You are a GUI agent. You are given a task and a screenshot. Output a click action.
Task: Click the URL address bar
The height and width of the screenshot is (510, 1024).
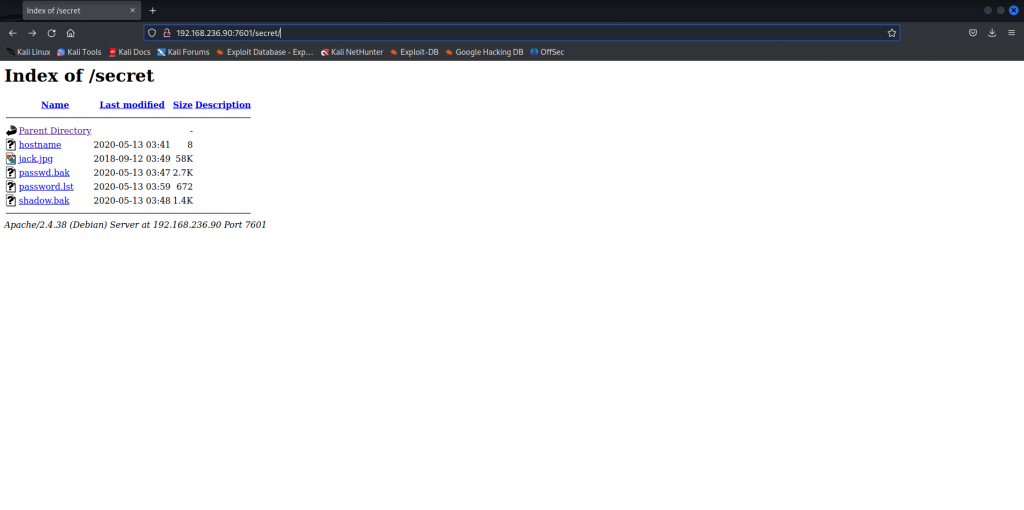(522, 33)
